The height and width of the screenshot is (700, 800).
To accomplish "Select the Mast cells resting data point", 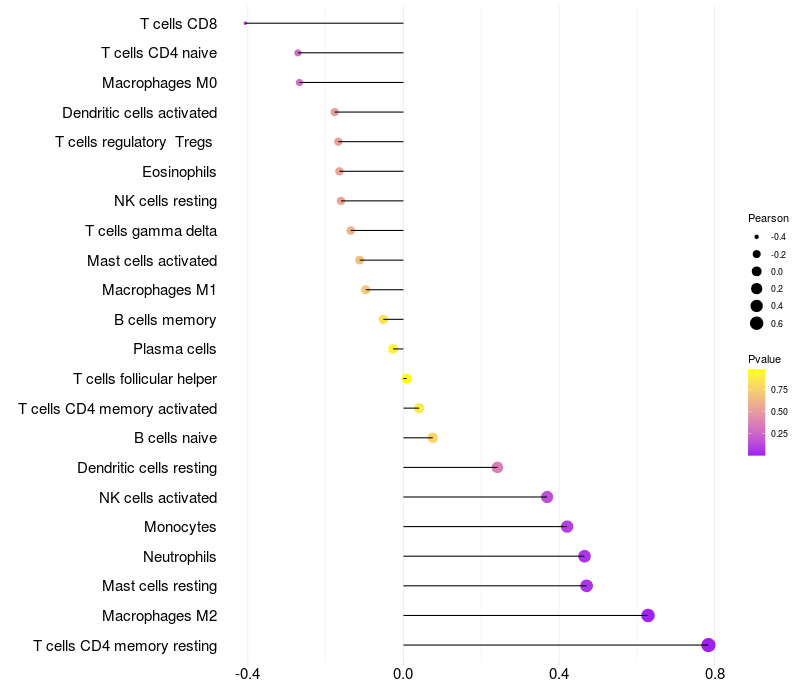I will pyautogui.click(x=587, y=586).
